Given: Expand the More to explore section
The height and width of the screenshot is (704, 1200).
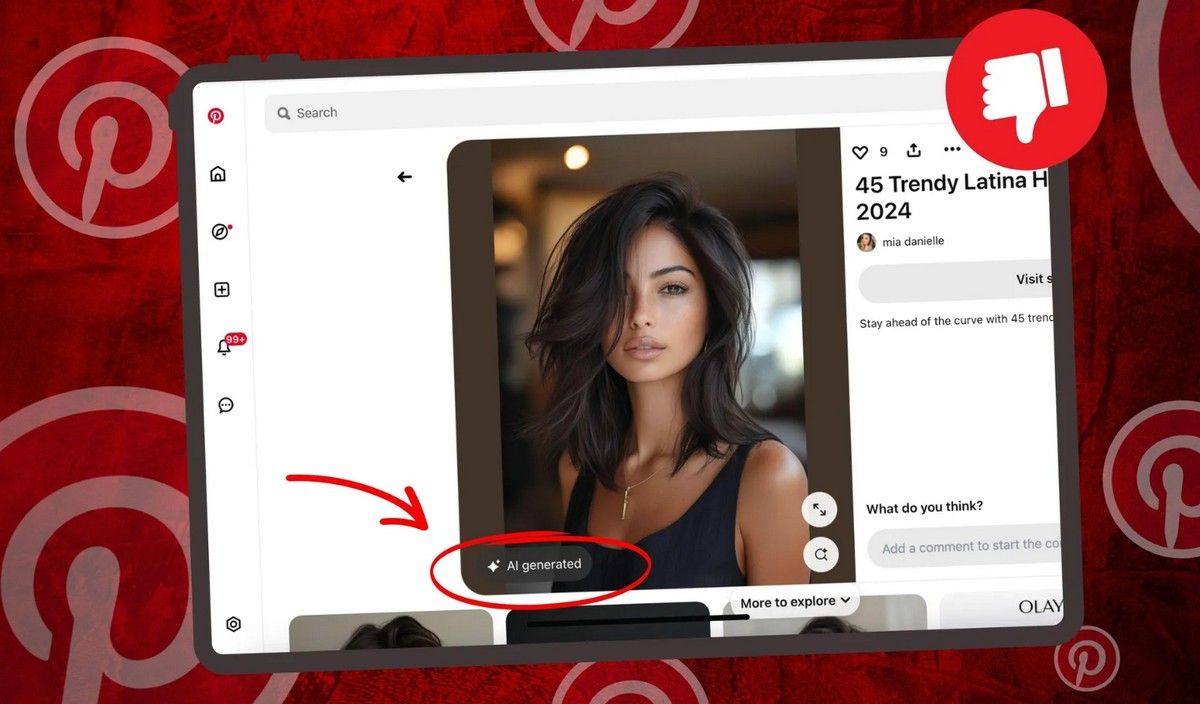Looking at the screenshot, I should [791, 601].
